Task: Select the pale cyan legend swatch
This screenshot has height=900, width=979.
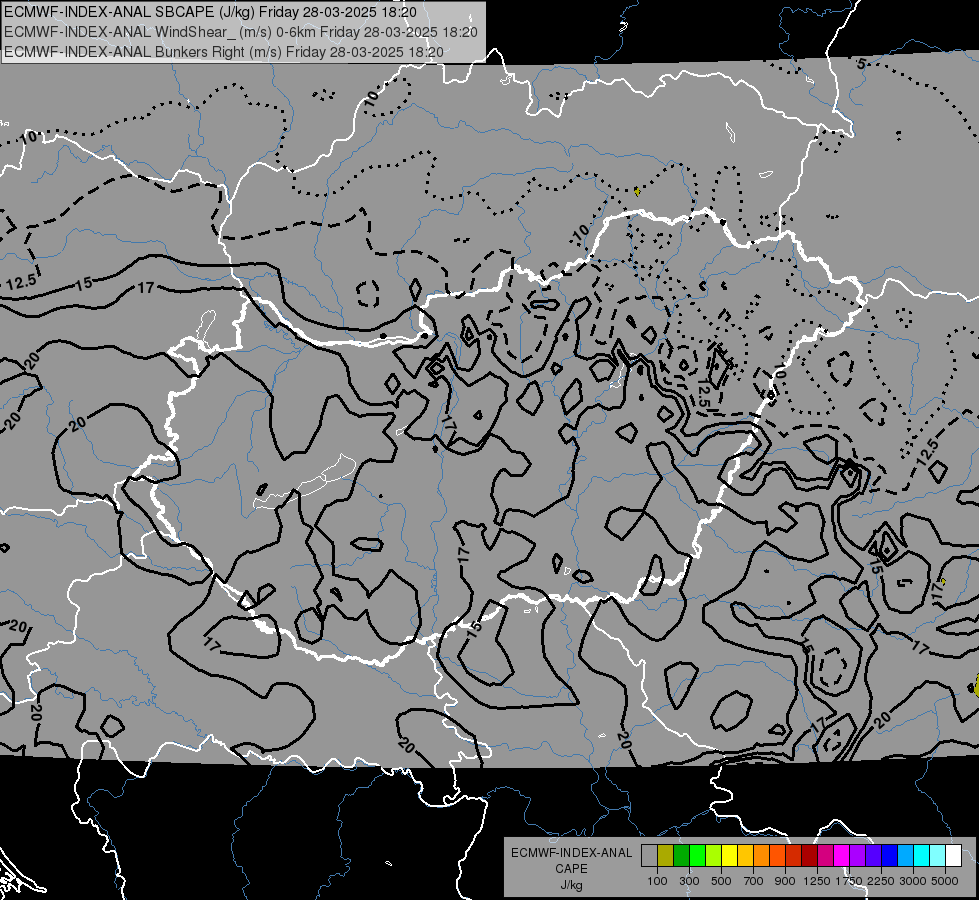Action: tap(938, 856)
